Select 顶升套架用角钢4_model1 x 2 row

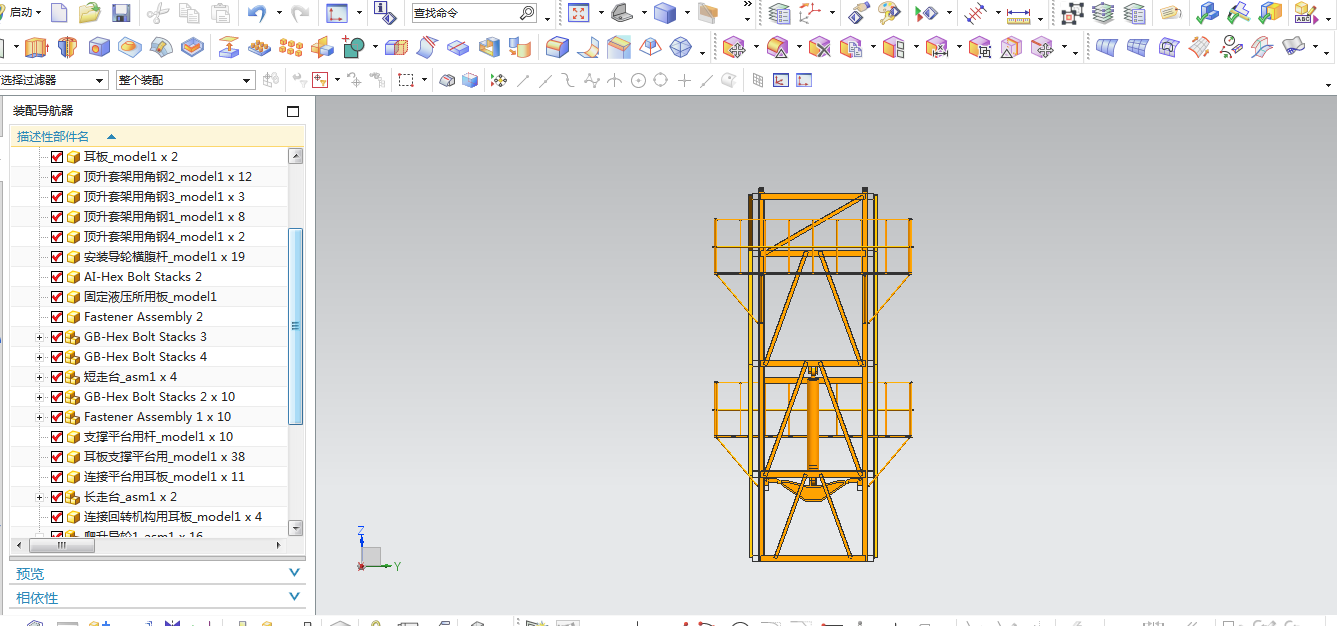[x=149, y=237]
